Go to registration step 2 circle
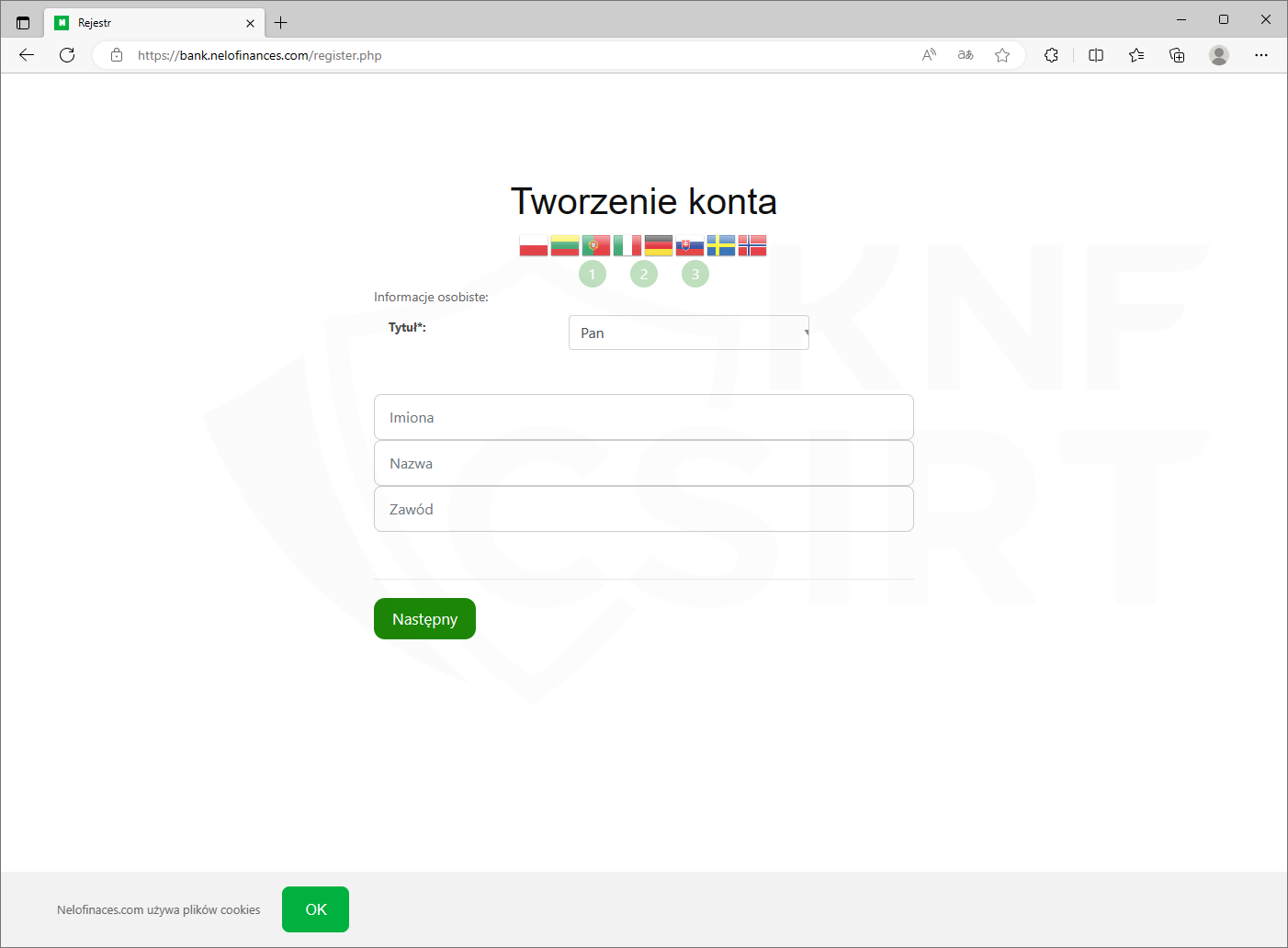The image size is (1288, 948). [x=644, y=274]
